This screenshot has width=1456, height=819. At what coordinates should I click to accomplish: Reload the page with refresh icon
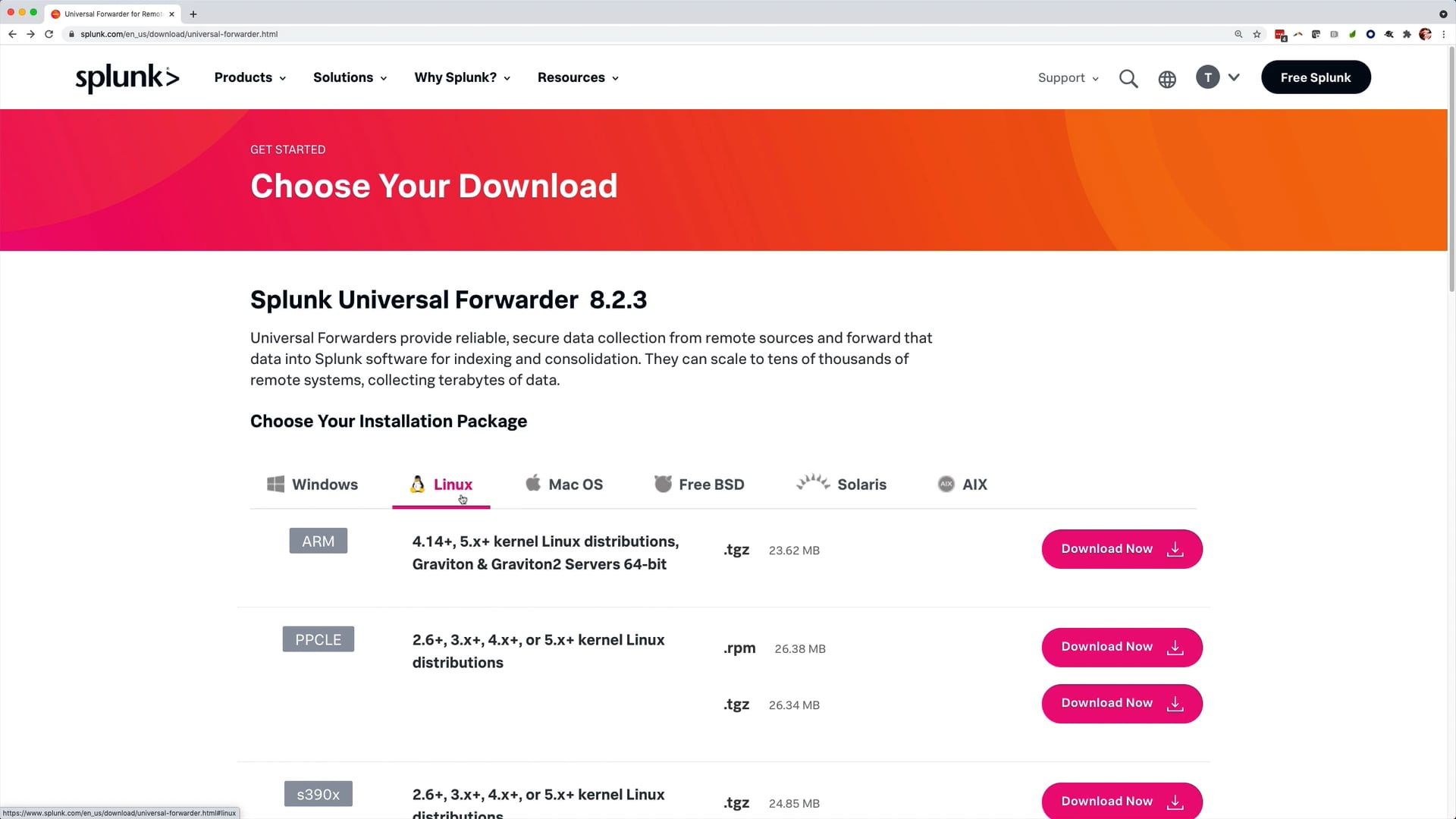49,34
